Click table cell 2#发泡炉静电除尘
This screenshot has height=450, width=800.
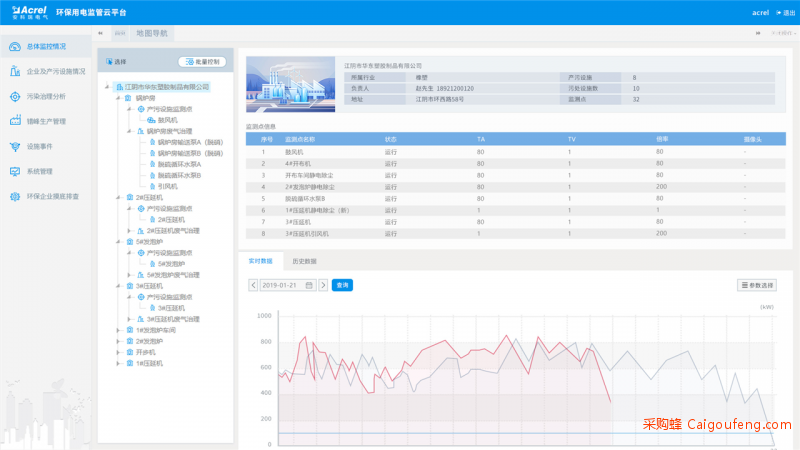[x=310, y=187]
